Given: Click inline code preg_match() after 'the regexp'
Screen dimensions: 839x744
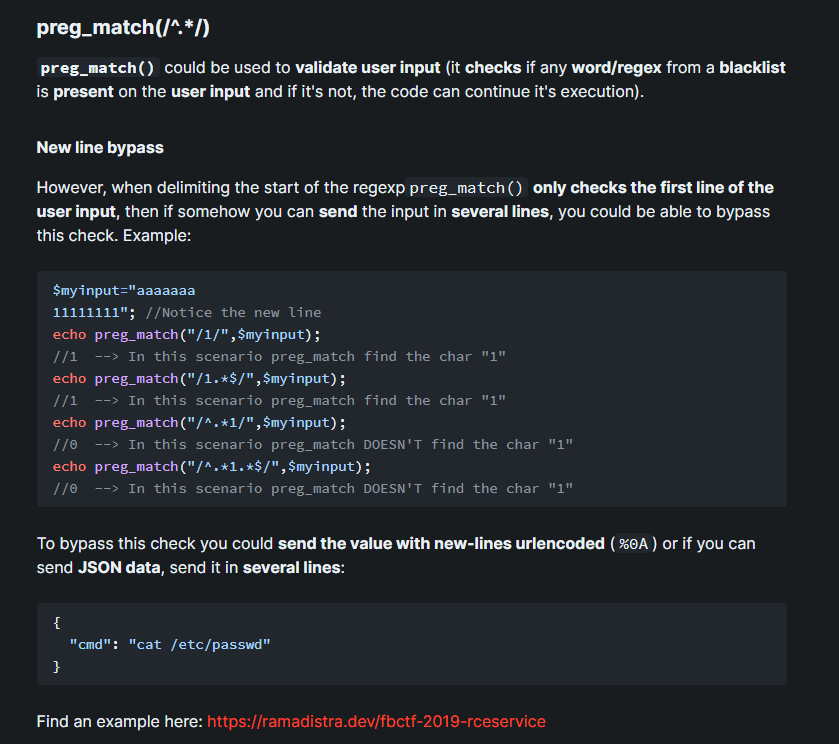Looking at the screenshot, I should [x=466, y=188].
